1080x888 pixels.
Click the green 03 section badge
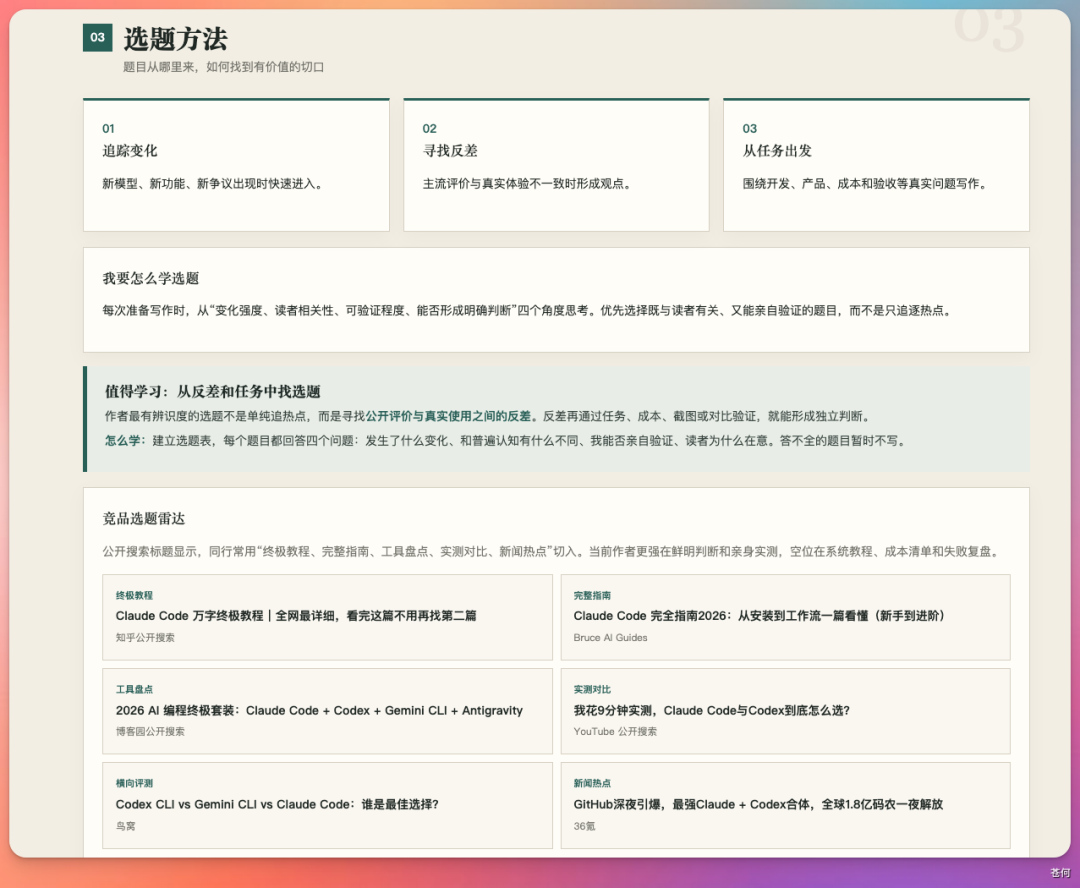[x=97, y=37]
